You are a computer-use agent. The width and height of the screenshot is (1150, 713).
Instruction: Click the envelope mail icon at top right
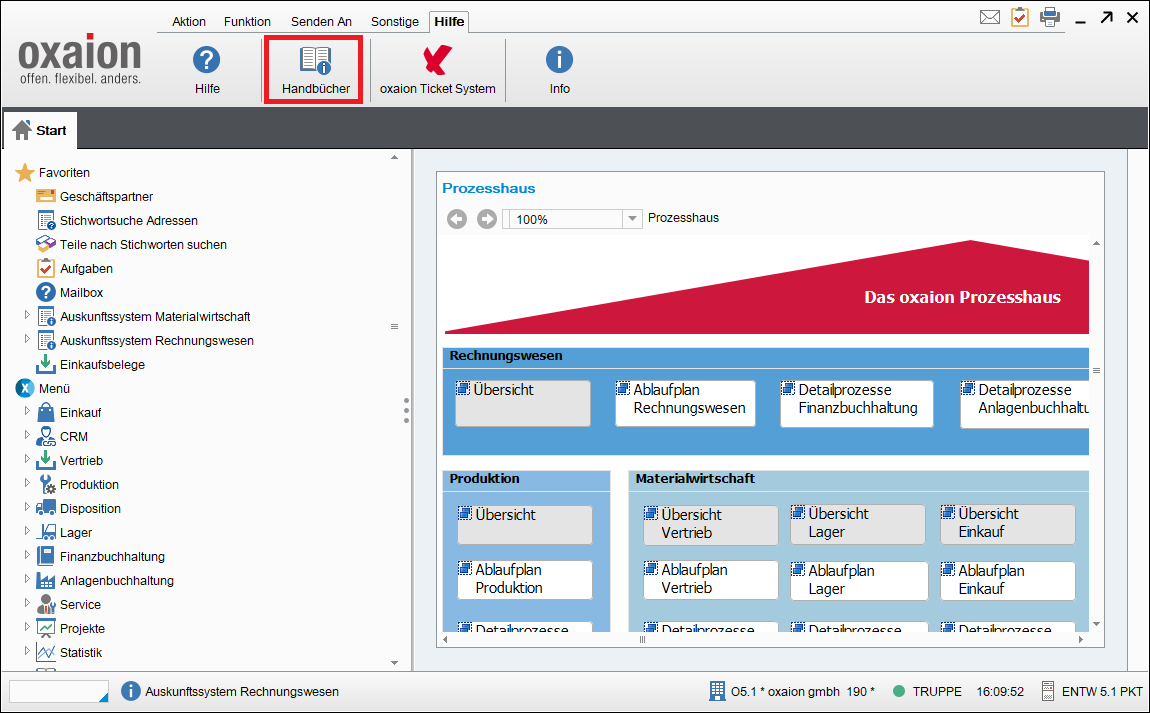[x=989, y=17]
